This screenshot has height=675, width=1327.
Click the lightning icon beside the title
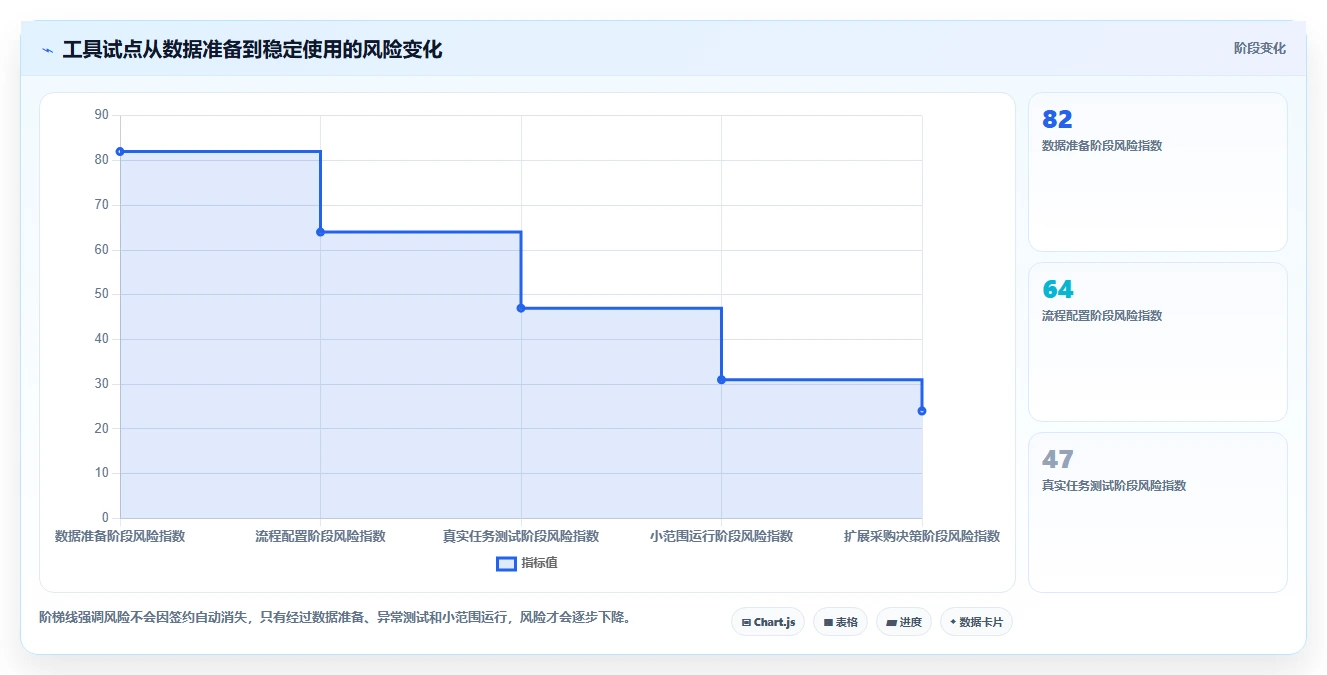tap(47, 50)
